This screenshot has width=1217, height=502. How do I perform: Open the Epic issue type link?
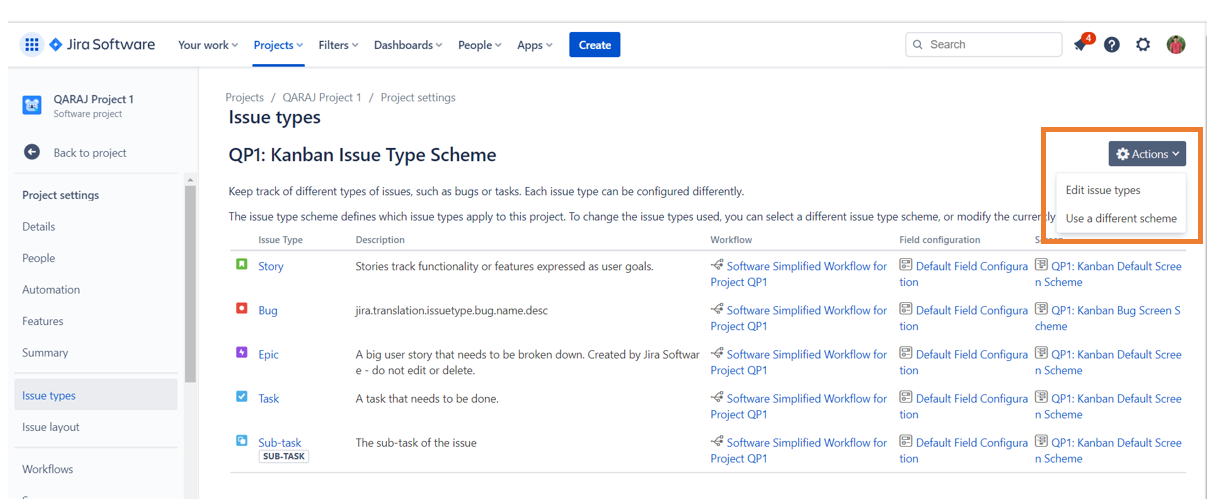[x=269, y=355]
